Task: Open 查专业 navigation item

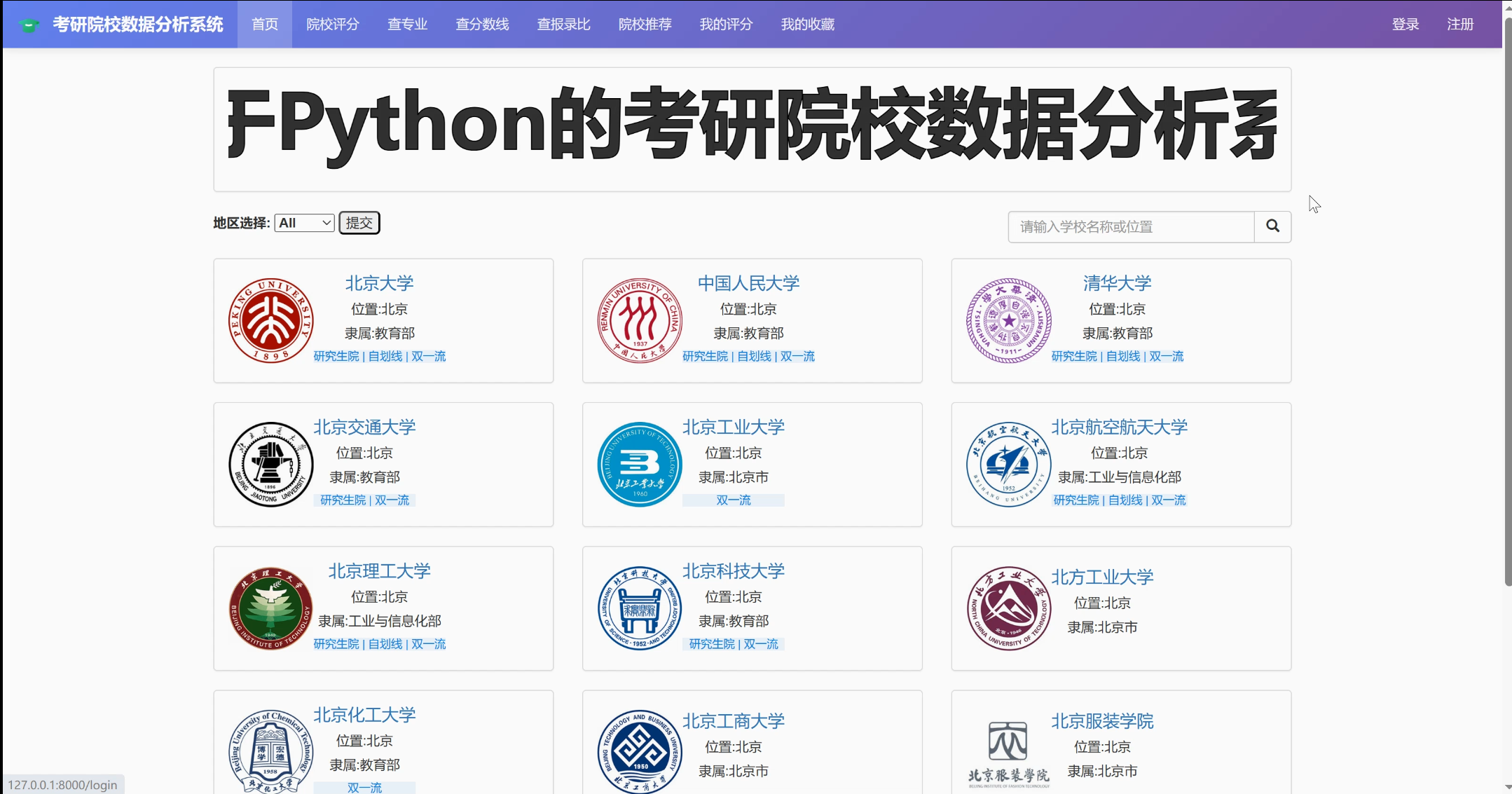Action: click(x=408, y=24)
